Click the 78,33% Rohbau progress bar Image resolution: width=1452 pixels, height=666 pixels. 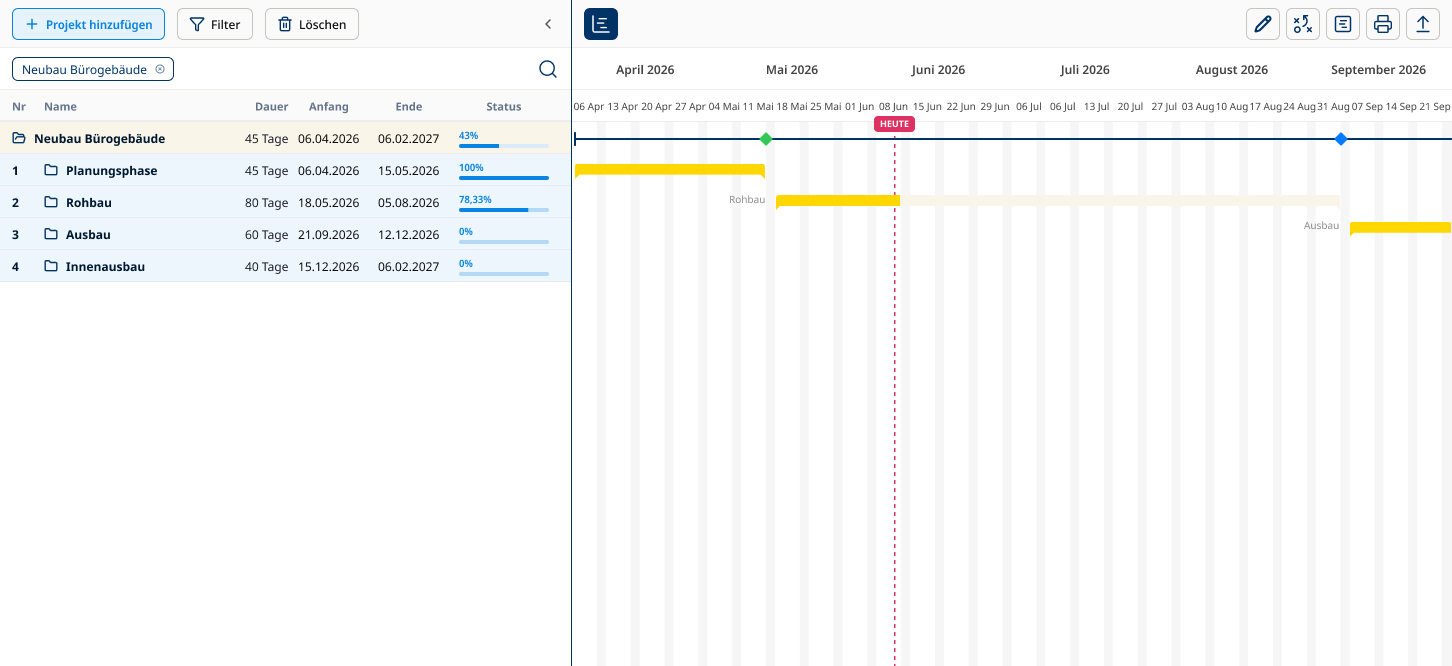coord(504,209)
